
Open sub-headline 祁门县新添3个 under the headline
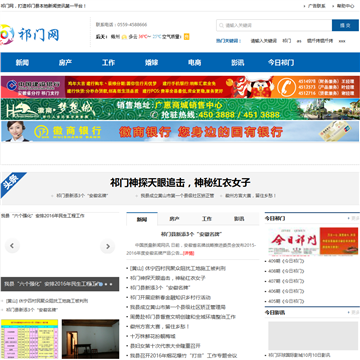point(82,196)
